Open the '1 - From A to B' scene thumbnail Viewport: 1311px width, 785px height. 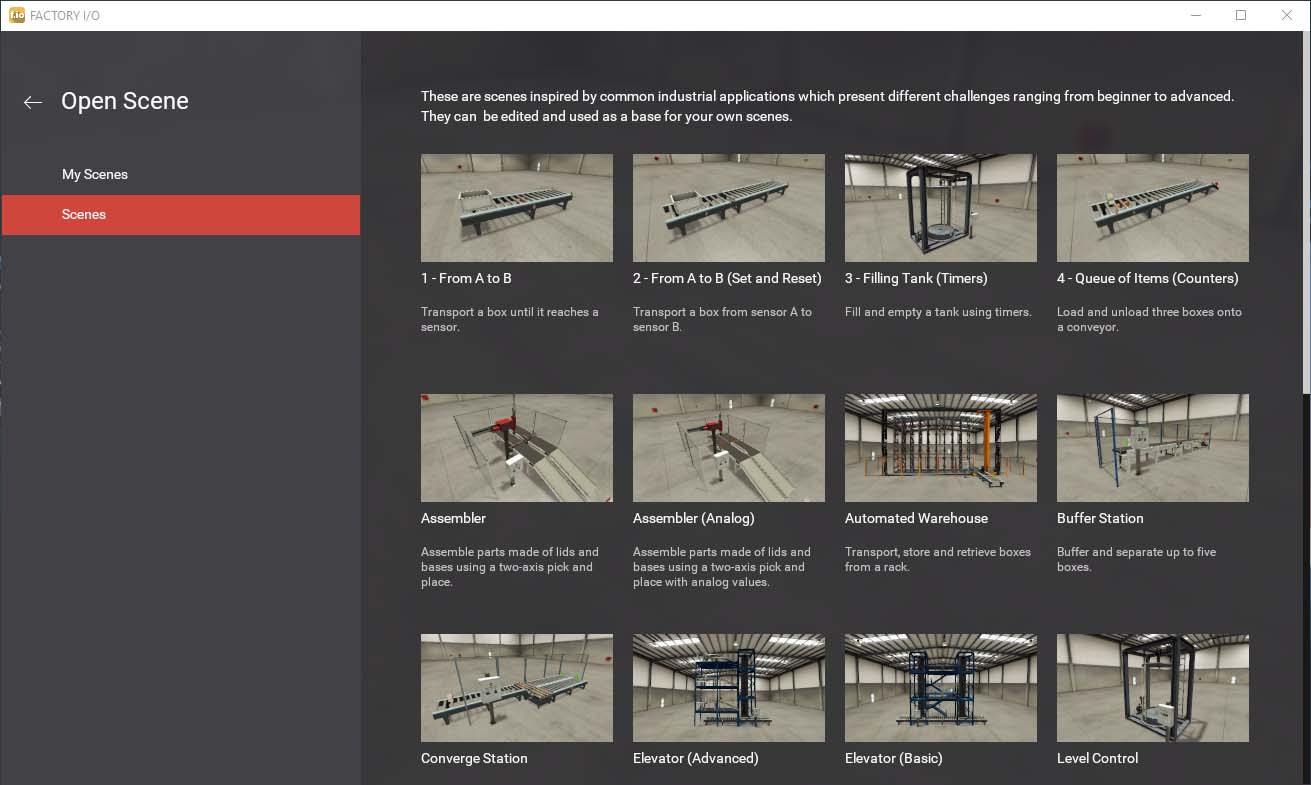[517, 208]
